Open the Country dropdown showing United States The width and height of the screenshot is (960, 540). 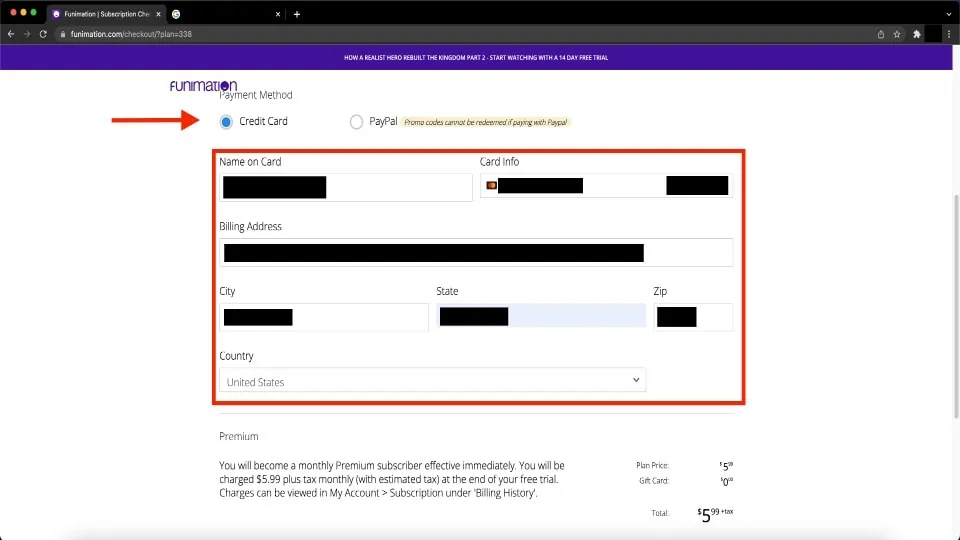(x=432, y=380)
